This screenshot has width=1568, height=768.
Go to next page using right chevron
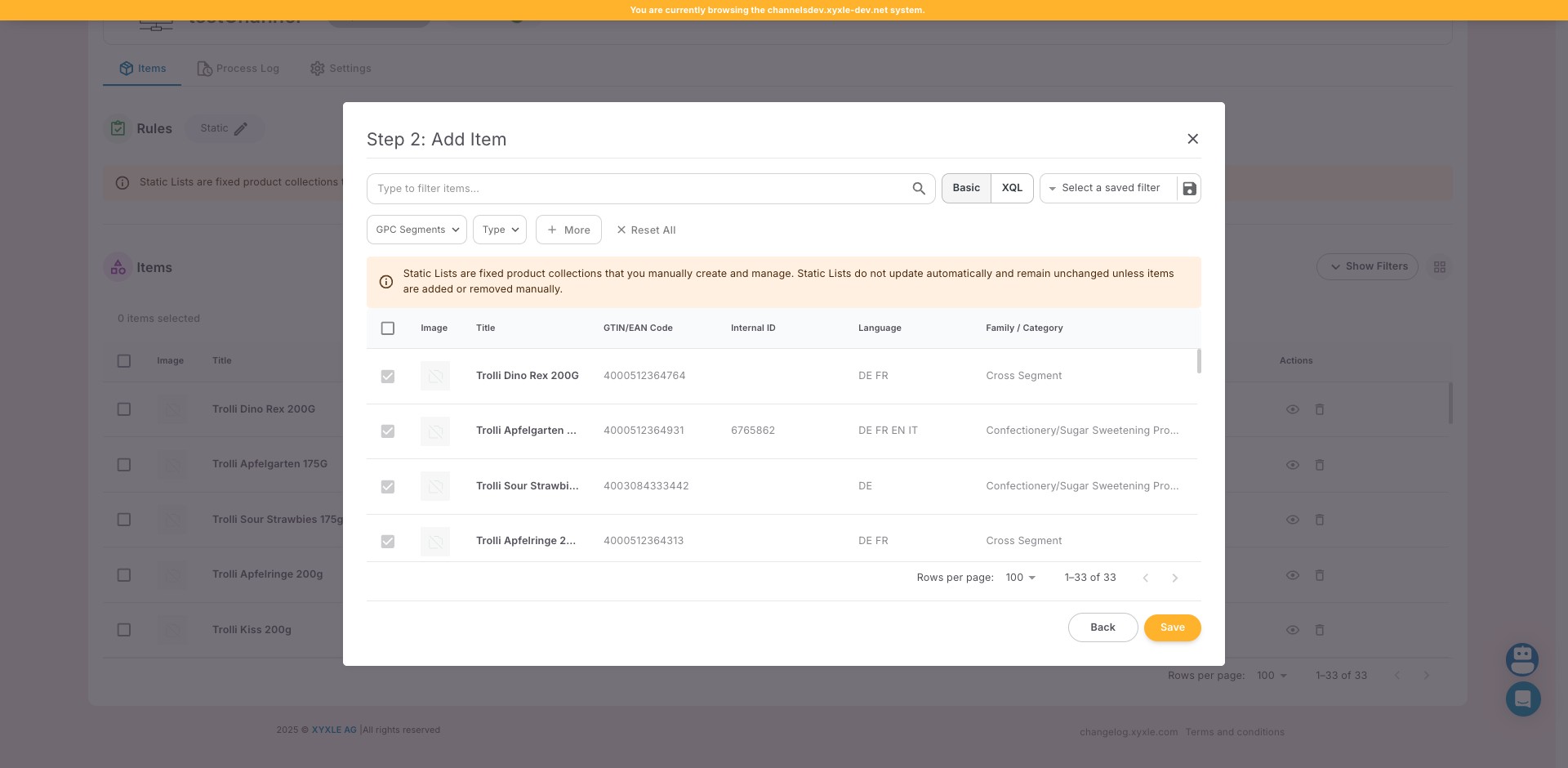1174,578
